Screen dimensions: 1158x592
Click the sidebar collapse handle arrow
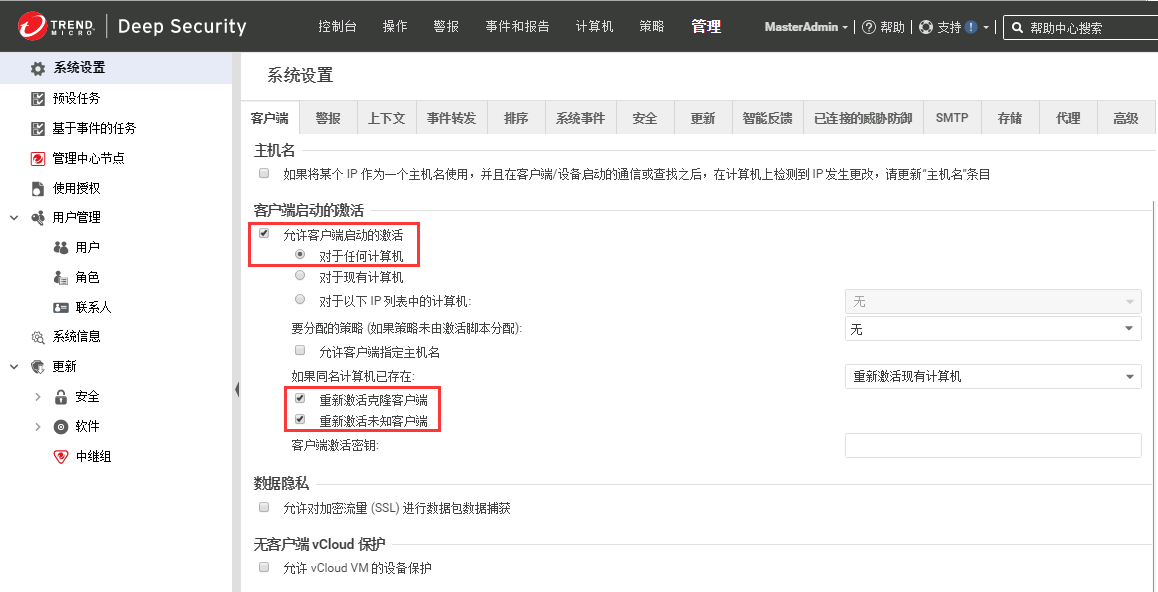coord(237,389)
